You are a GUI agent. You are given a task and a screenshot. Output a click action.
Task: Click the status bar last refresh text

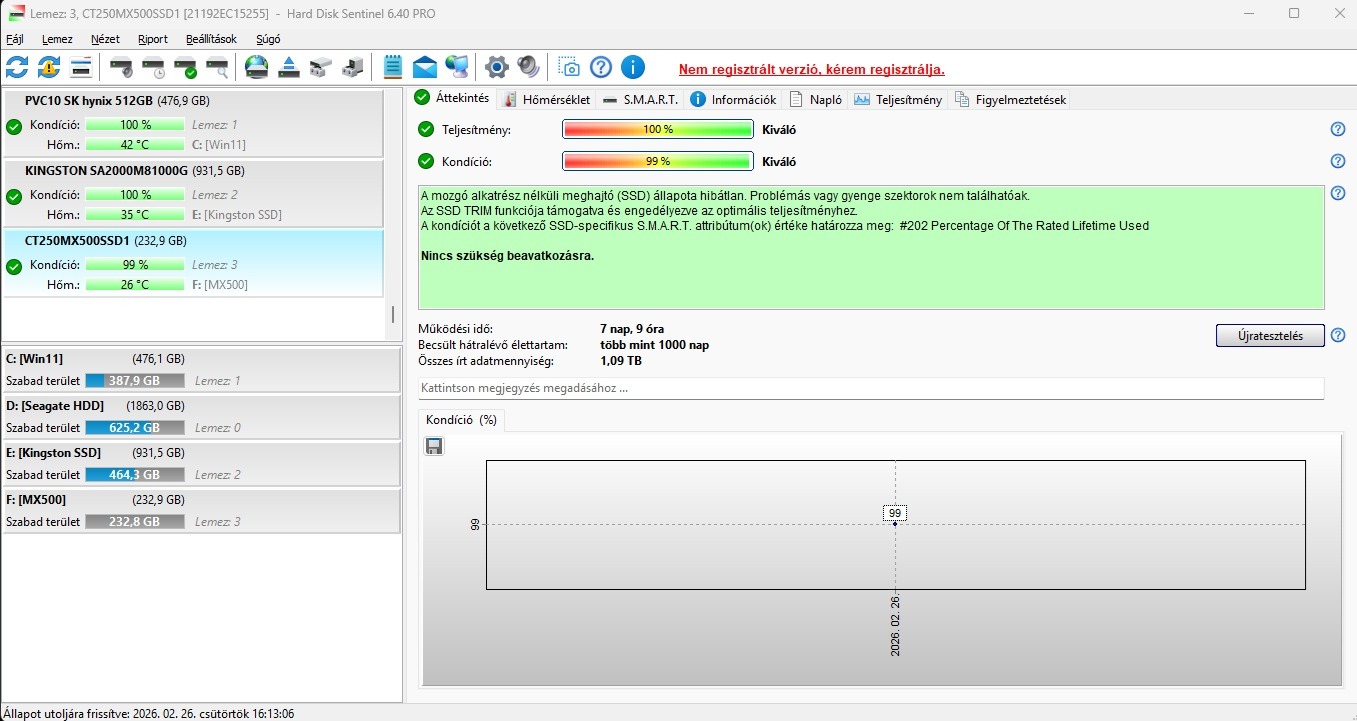tap(149, 714)
